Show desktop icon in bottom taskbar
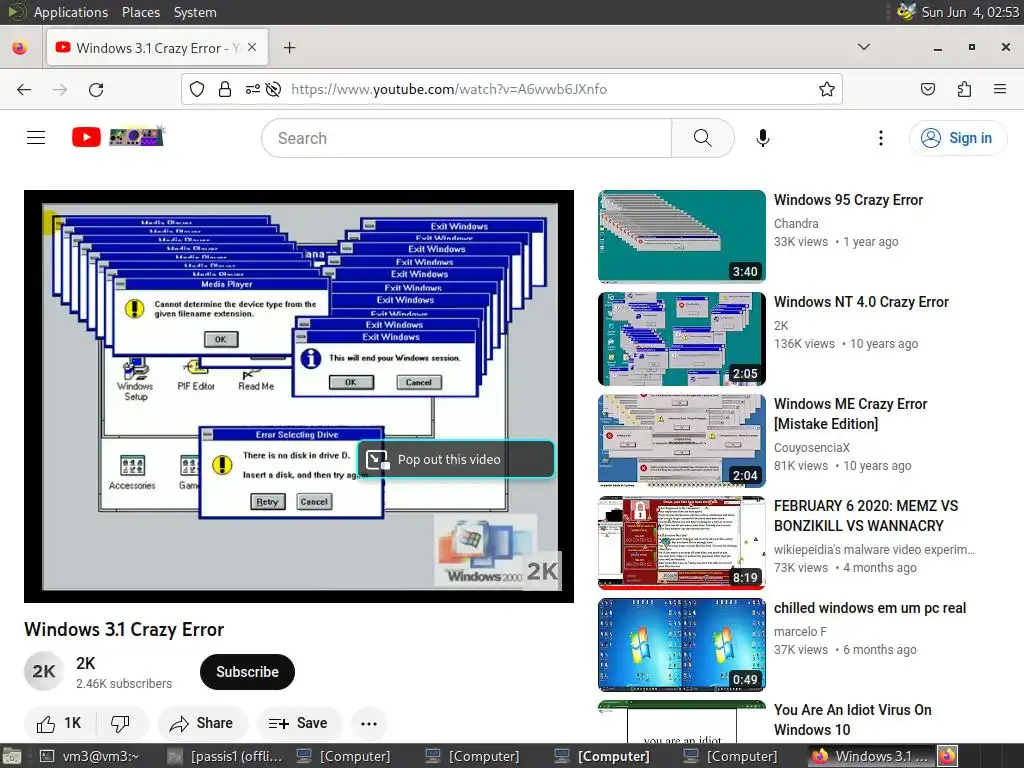Viewport: 1024px width, 768px height. (x=12, y=756)
